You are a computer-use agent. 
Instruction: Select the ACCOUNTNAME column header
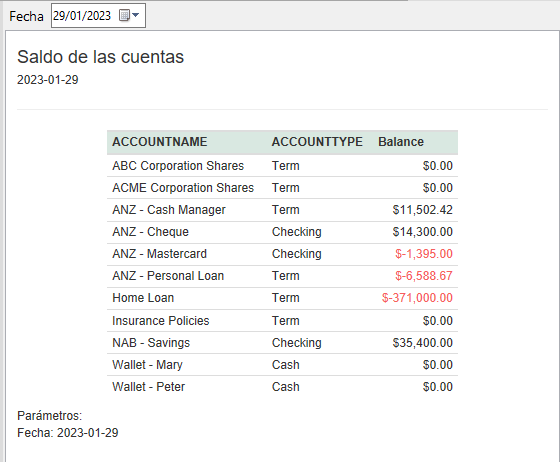160,142
